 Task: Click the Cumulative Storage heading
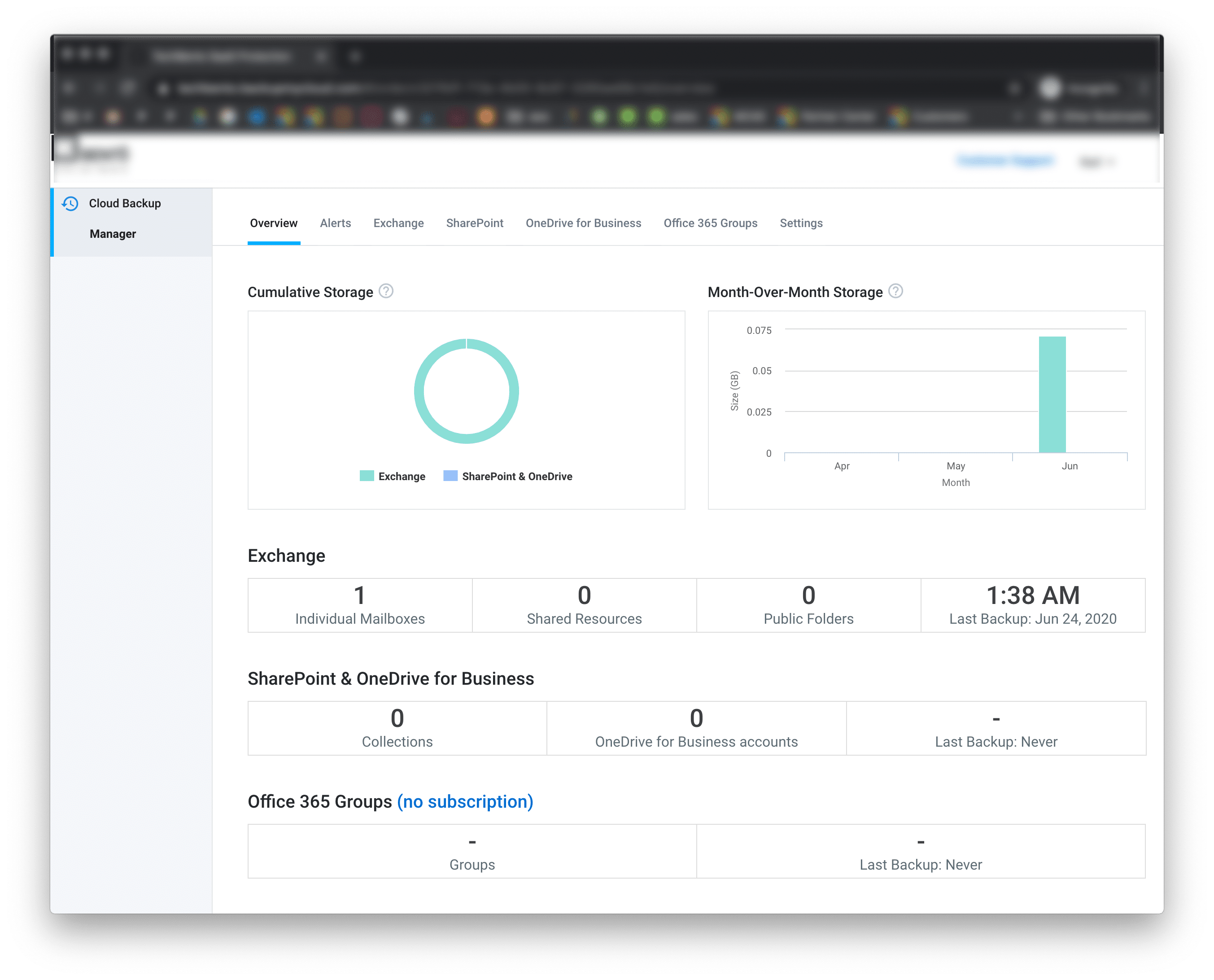pyautogui.click(x=310, y=293)
